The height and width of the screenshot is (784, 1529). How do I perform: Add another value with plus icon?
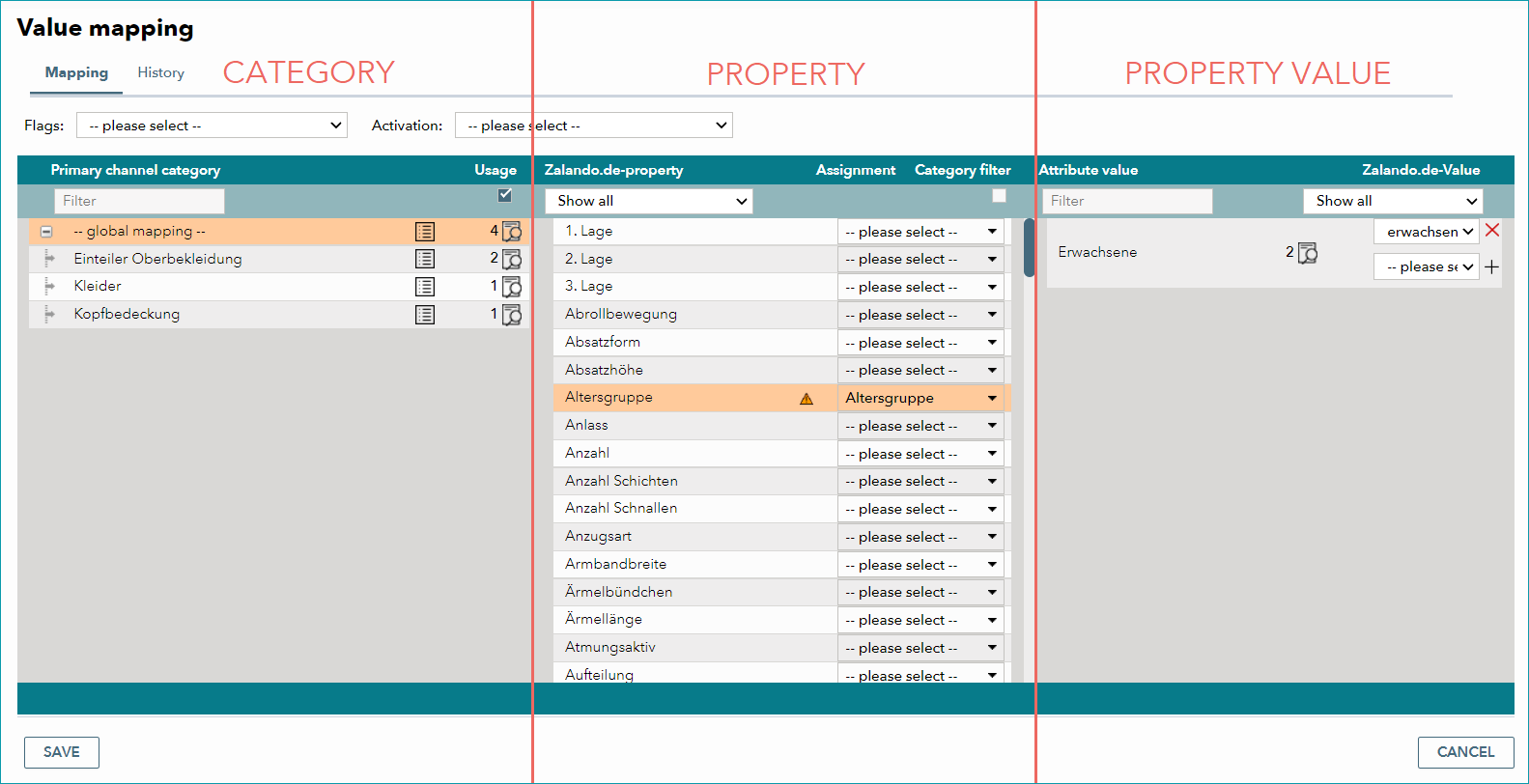pos(1491,267)
